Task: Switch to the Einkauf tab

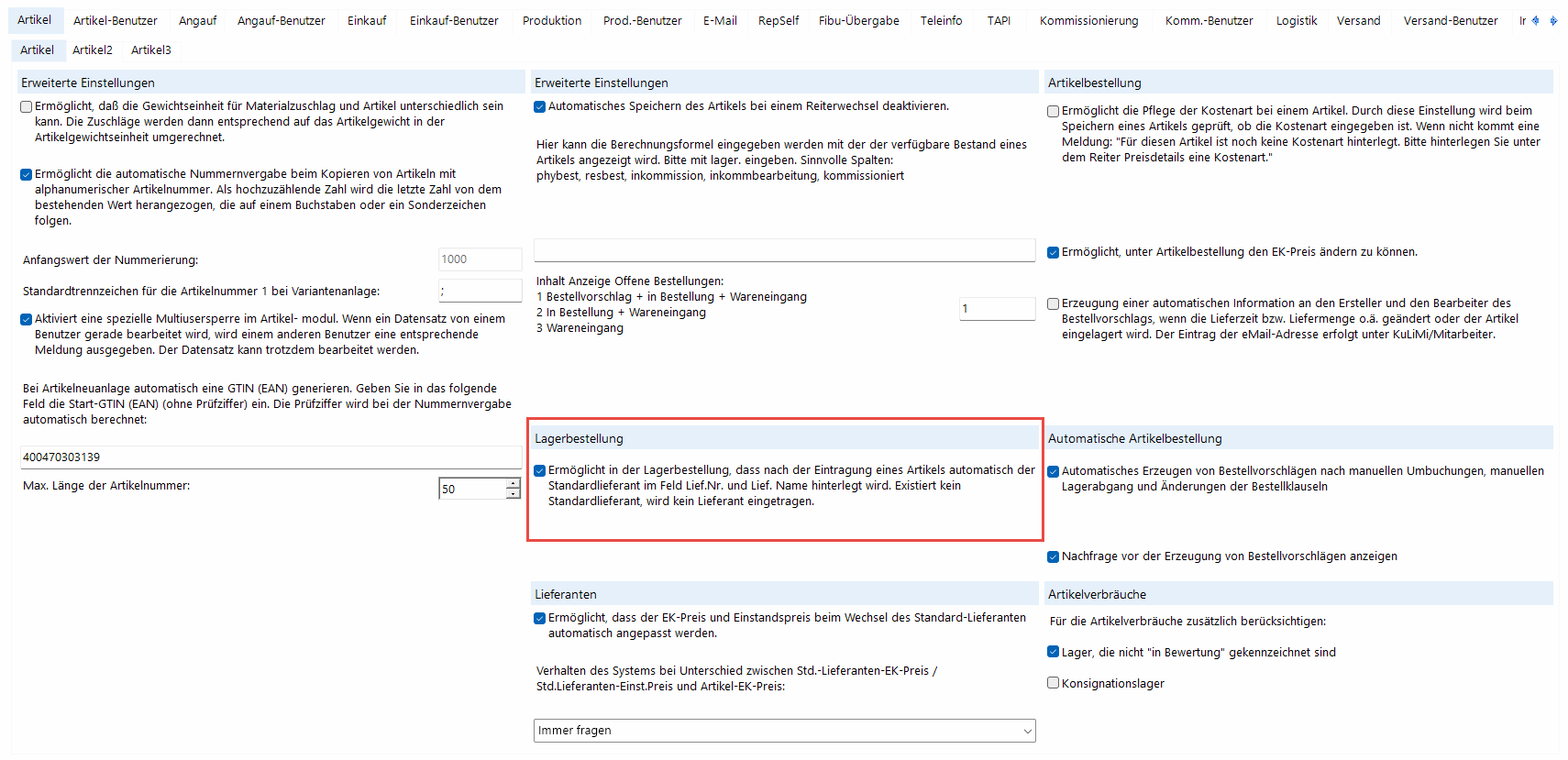Action: pyautogui.click(x=367, y=20)
